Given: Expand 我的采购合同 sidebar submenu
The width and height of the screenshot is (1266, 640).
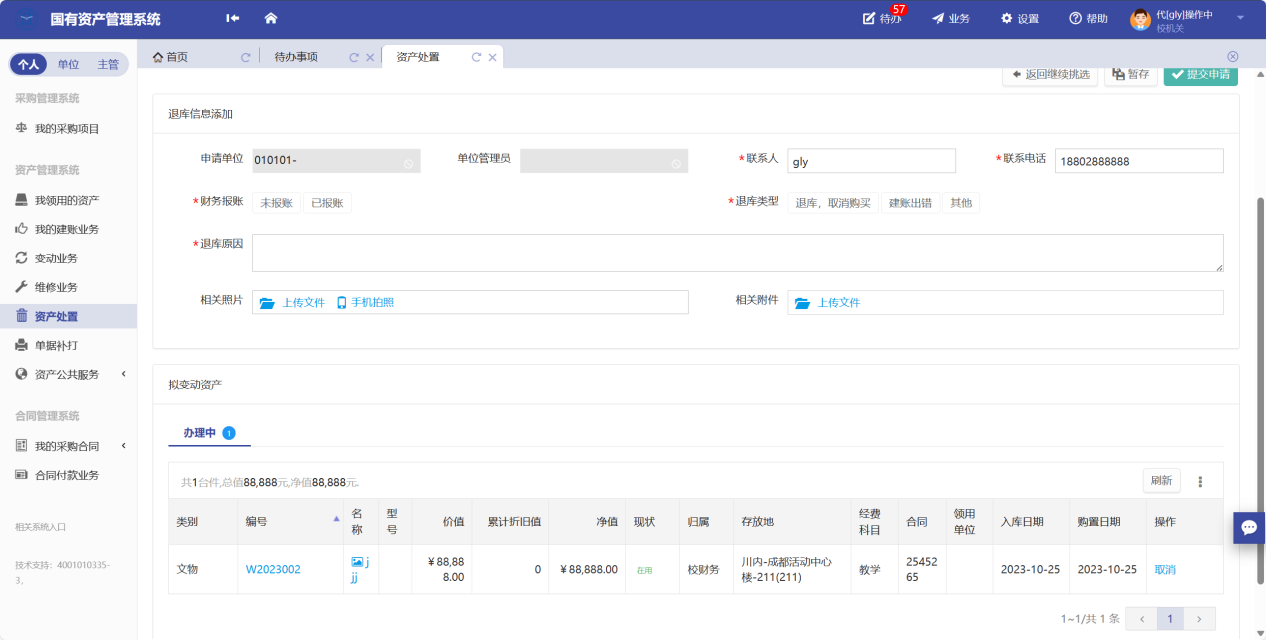Looking at the screenshot, I should (123, 446).
